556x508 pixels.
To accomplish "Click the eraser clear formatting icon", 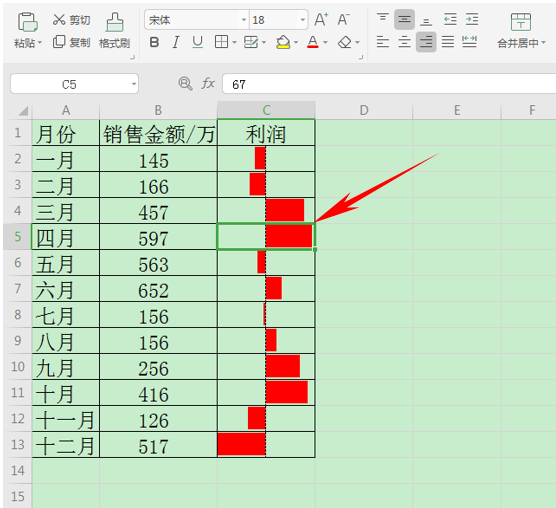I will coord(345,42).
